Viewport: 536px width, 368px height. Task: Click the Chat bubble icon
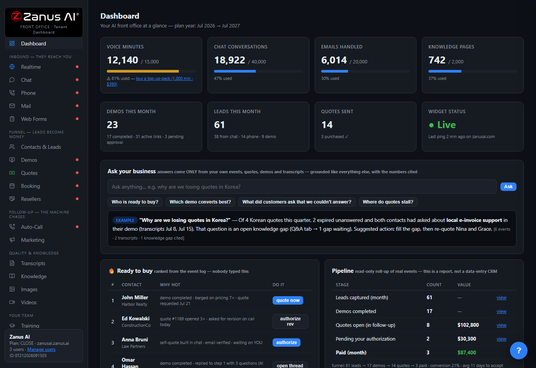[x=12, y=80]
